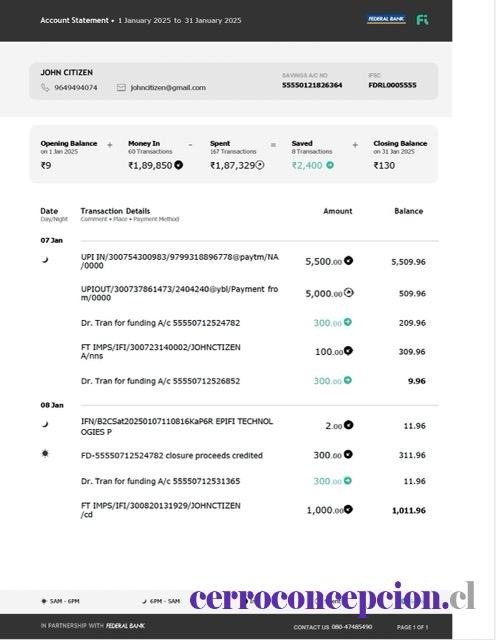Click the outlined arrow icon next to ₹1,87,329
496x640 pixels.
[260, 165]
